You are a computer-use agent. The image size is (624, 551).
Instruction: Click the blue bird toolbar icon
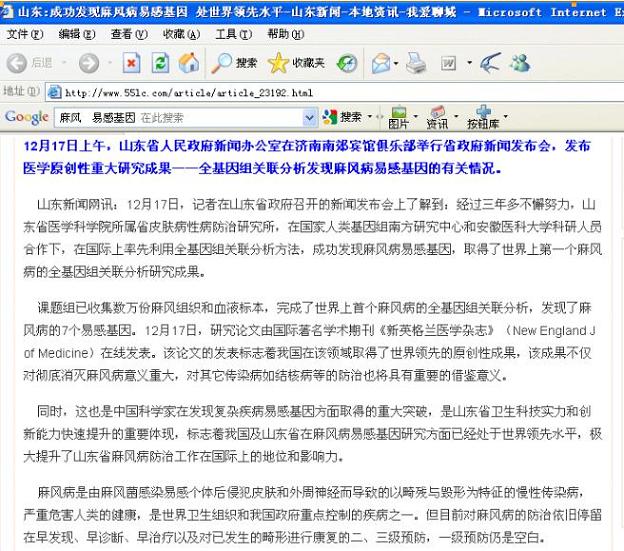coord(490,63)
